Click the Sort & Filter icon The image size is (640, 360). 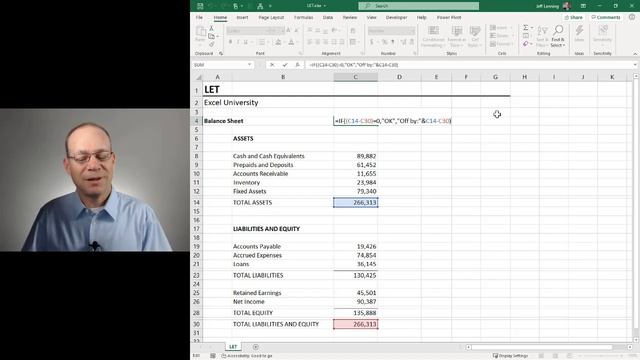click(x=542, y=31)
